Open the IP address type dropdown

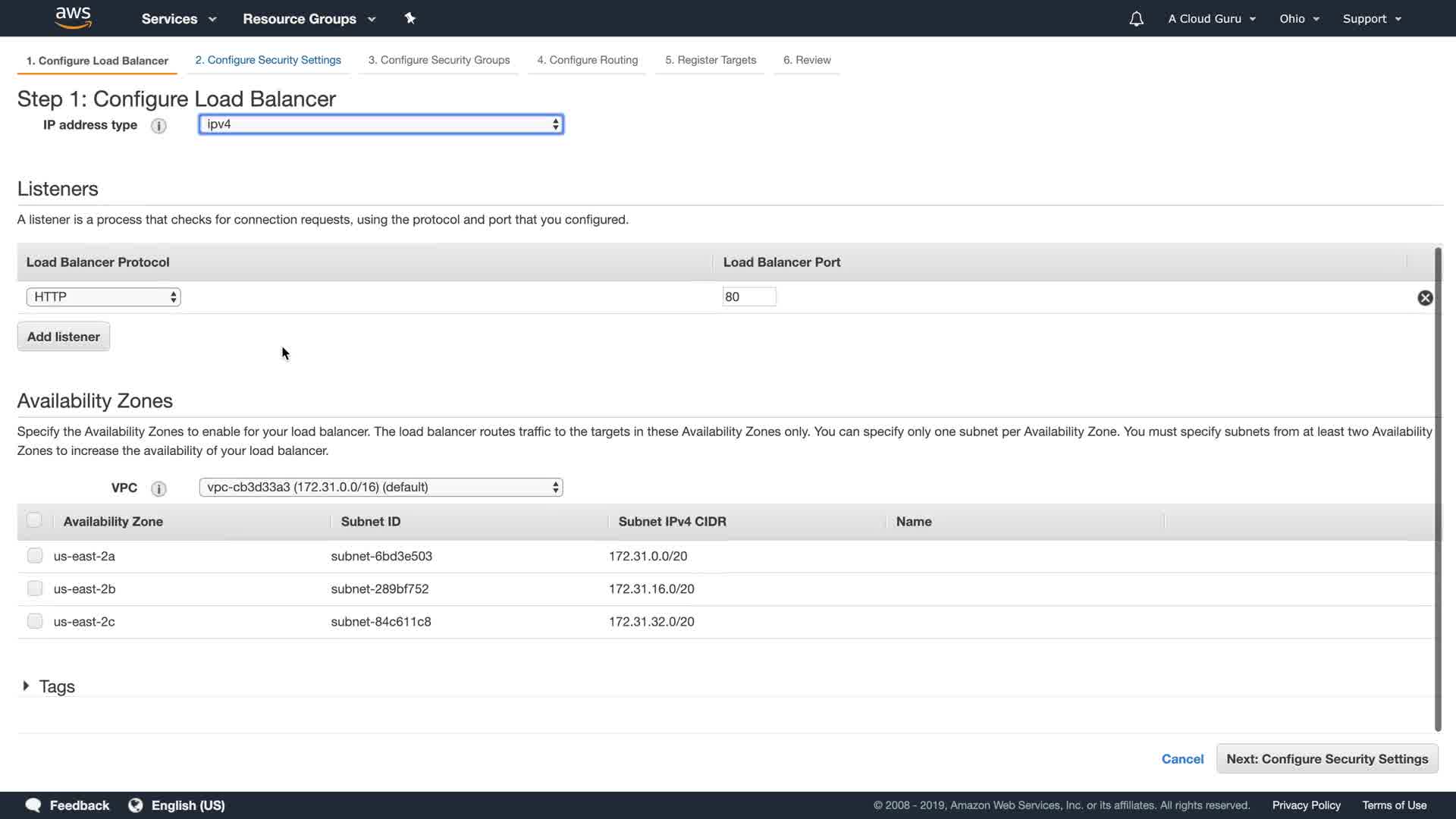click(x=381, y=124)
